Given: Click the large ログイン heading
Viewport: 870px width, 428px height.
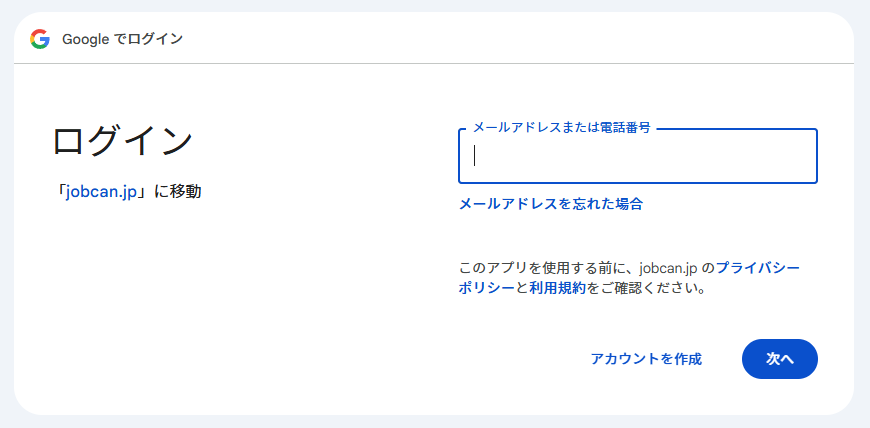Looking at the screenshot, I should (x=122, y=141).
